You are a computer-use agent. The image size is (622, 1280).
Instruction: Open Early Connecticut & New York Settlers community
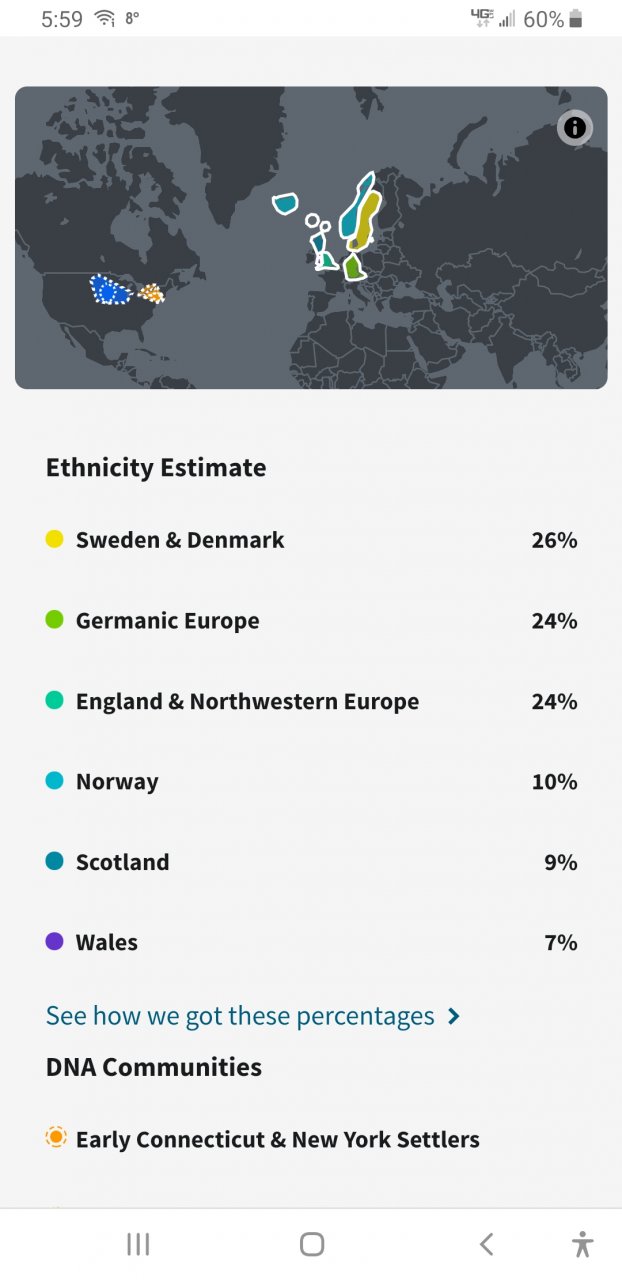click(x=278, y=1139)
